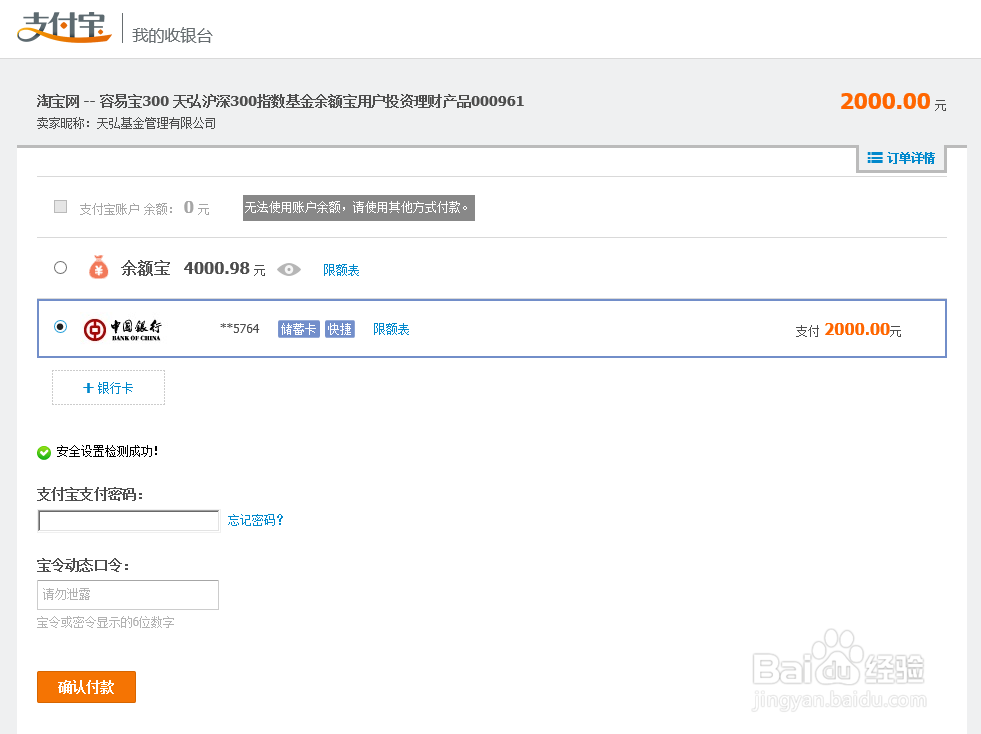Click the 安全设置检测成功! message

(x=107, y=451)
